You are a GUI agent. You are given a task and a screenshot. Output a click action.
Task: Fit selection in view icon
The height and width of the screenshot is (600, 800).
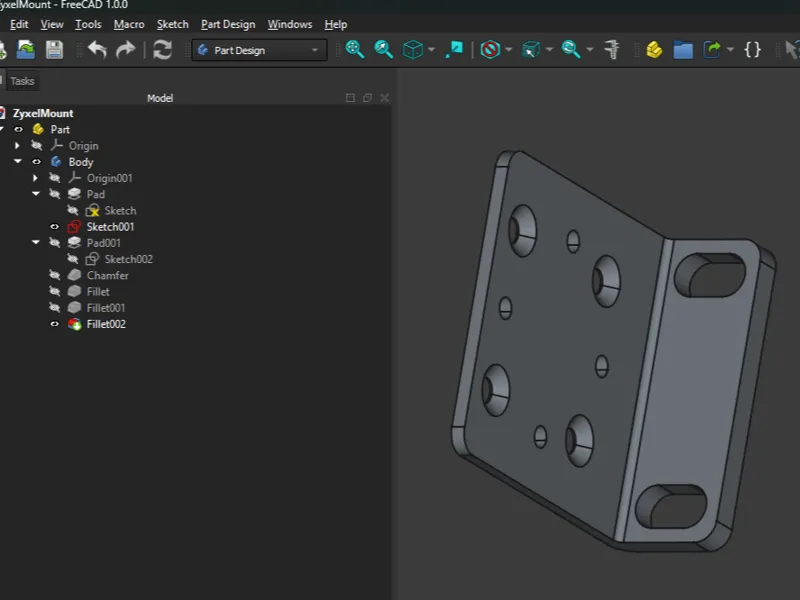coord(383,49)
